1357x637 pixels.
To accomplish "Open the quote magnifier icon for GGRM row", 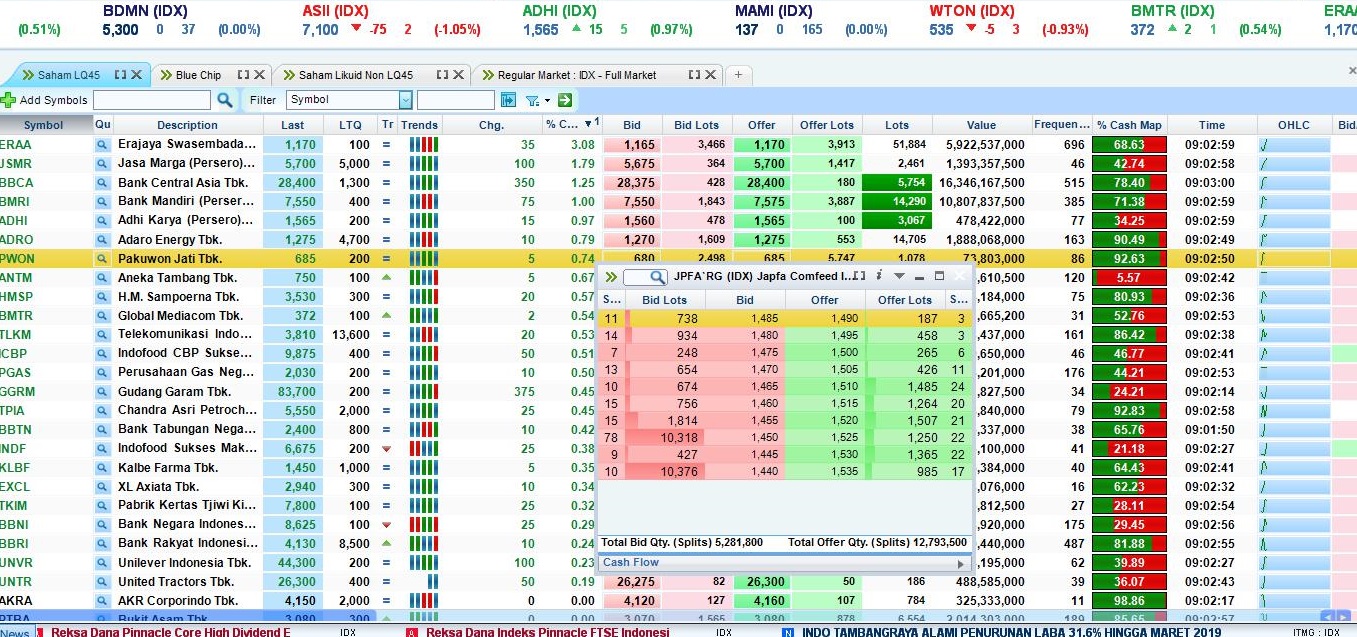I will point(102,392).
